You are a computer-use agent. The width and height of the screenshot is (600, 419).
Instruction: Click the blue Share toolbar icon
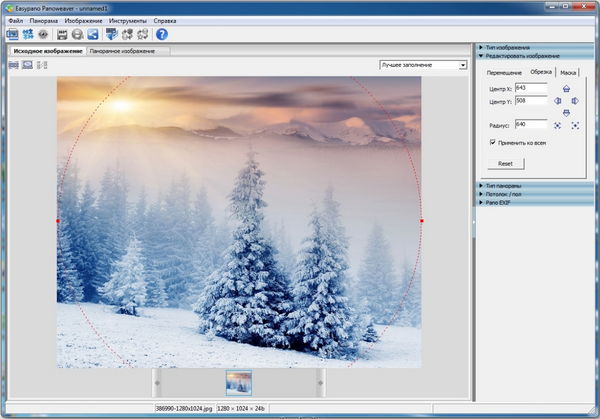(92, 34)
